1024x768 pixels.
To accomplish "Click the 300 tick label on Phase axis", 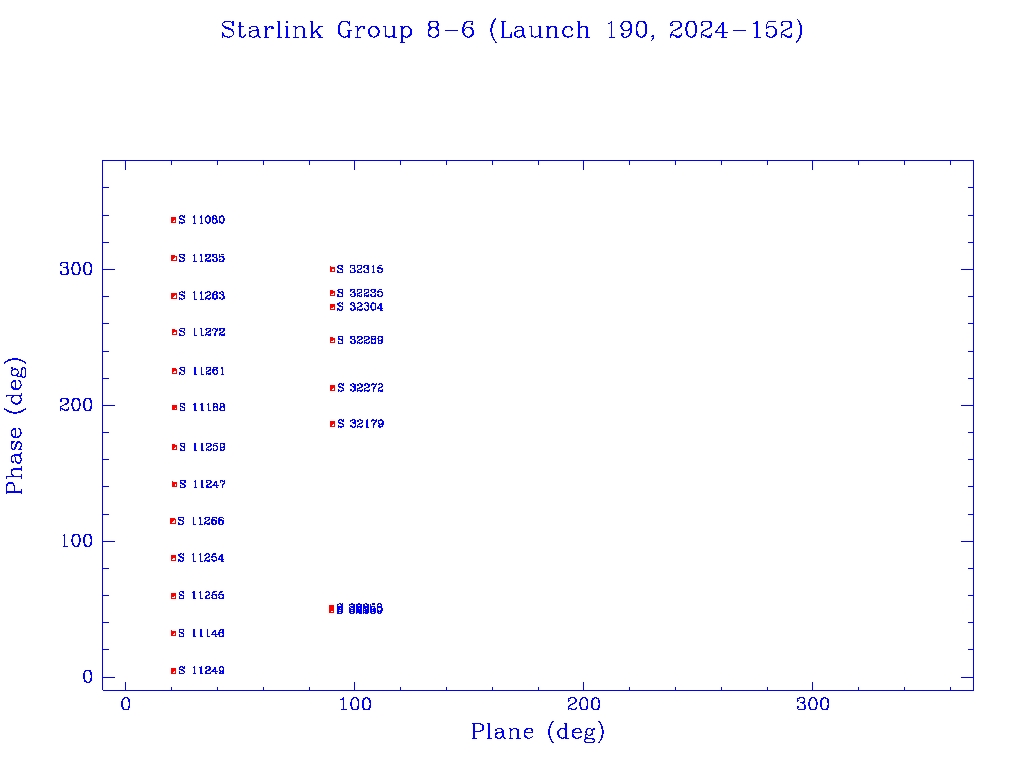I will click(76, 270).
